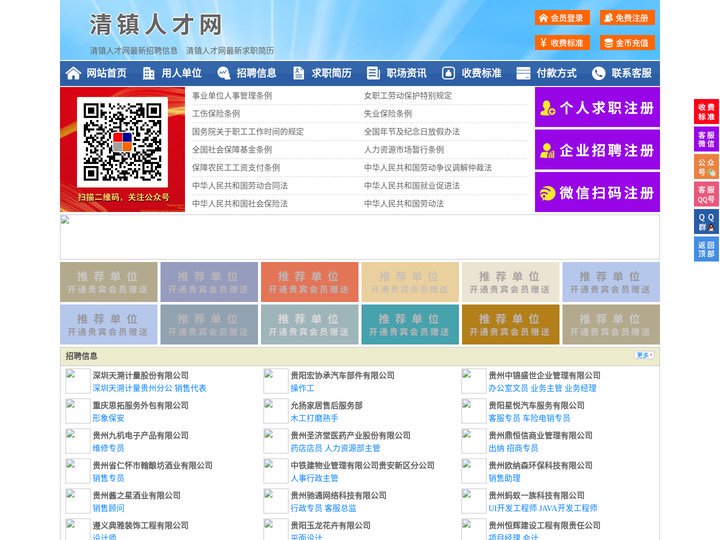Viewport: 720px width, 540px height.
Task: Click the card icon beside 付款方式
Action: [523, 73]
